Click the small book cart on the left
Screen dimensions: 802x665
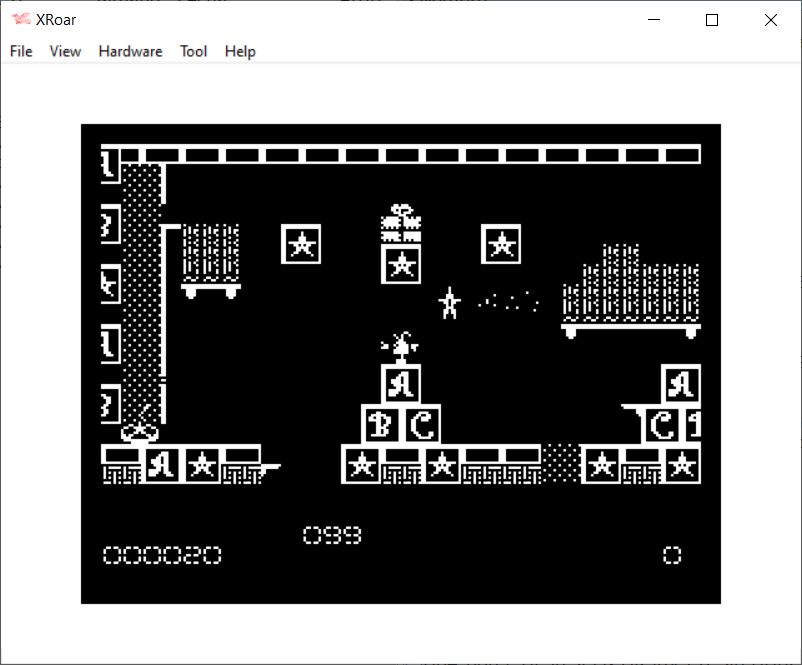(210, 260)
